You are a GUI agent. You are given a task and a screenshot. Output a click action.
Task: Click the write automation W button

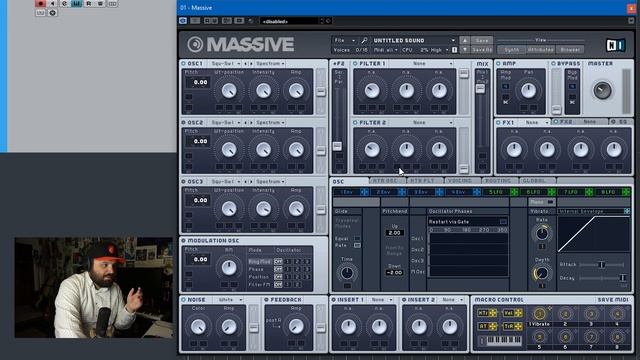[x=100, y=4]
